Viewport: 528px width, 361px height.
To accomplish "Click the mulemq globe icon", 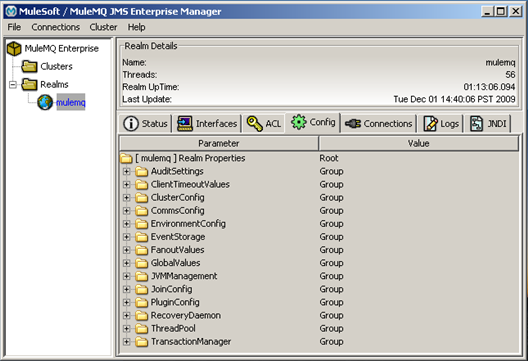I will coord(45,102).
